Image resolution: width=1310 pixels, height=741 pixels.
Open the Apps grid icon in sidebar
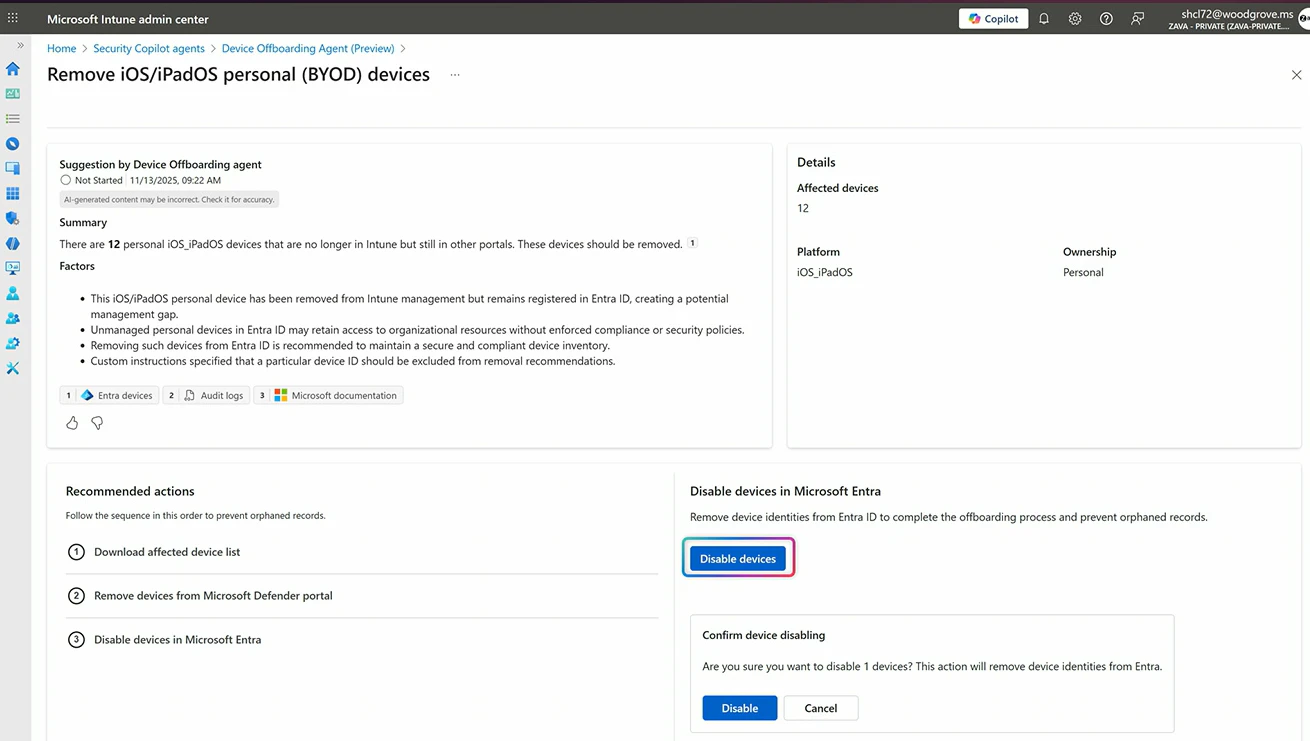click(13, 194)
